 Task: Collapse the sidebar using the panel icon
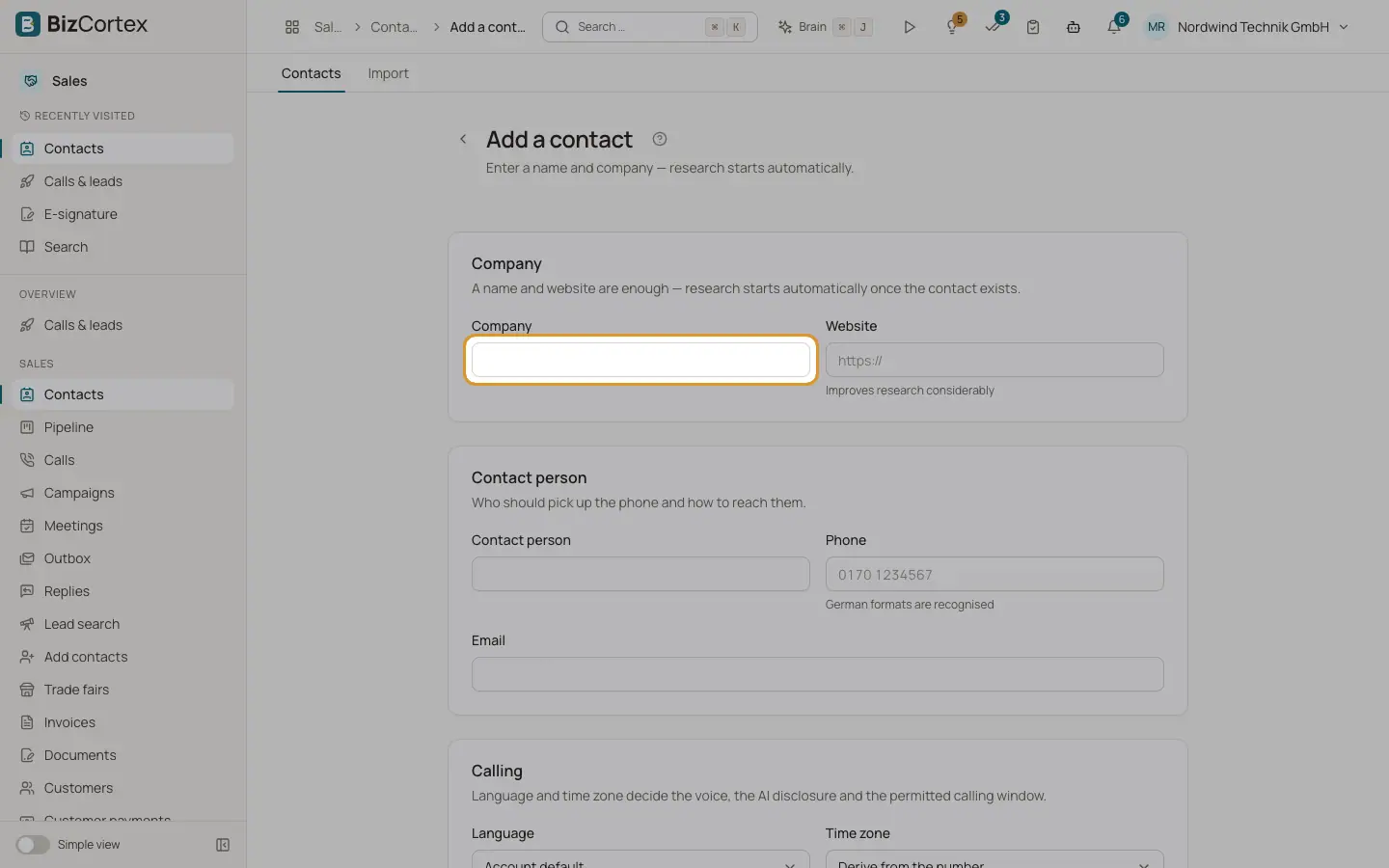(x=223, y=845)
